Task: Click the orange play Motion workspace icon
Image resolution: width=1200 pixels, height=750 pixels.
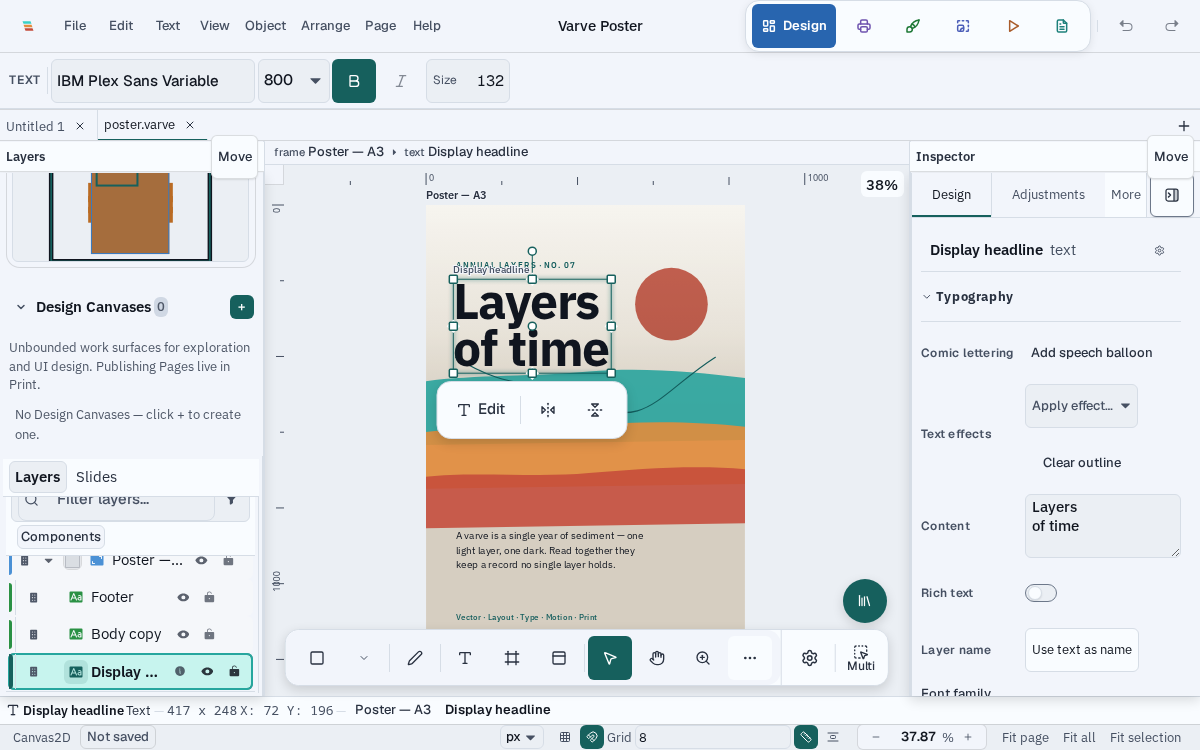Action: pos(1013,26)
